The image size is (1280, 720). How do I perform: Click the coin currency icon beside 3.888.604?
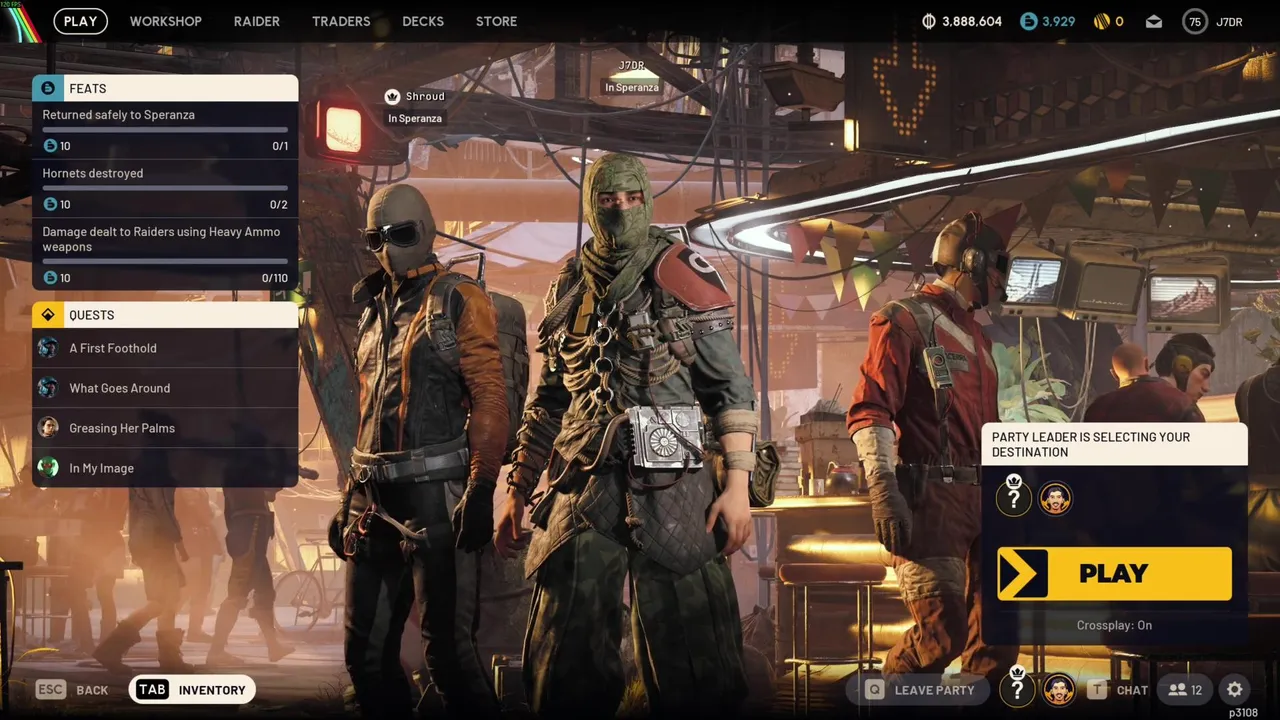coord(928,21)
